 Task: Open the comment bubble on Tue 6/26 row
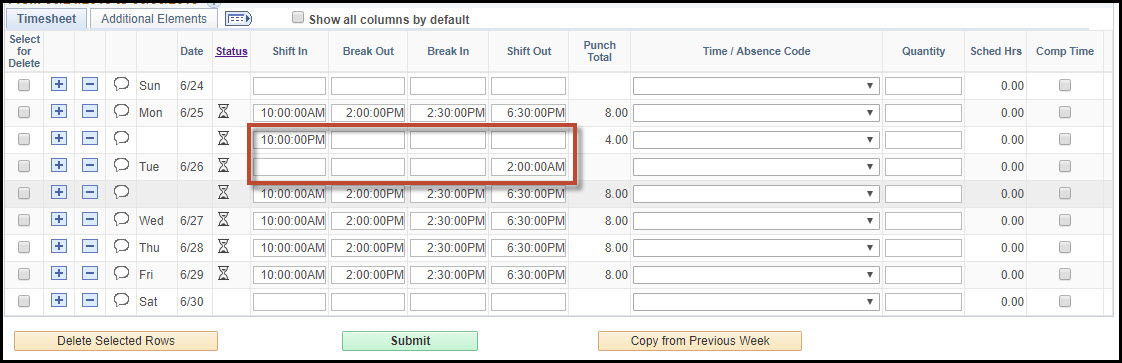click(121, 165)
